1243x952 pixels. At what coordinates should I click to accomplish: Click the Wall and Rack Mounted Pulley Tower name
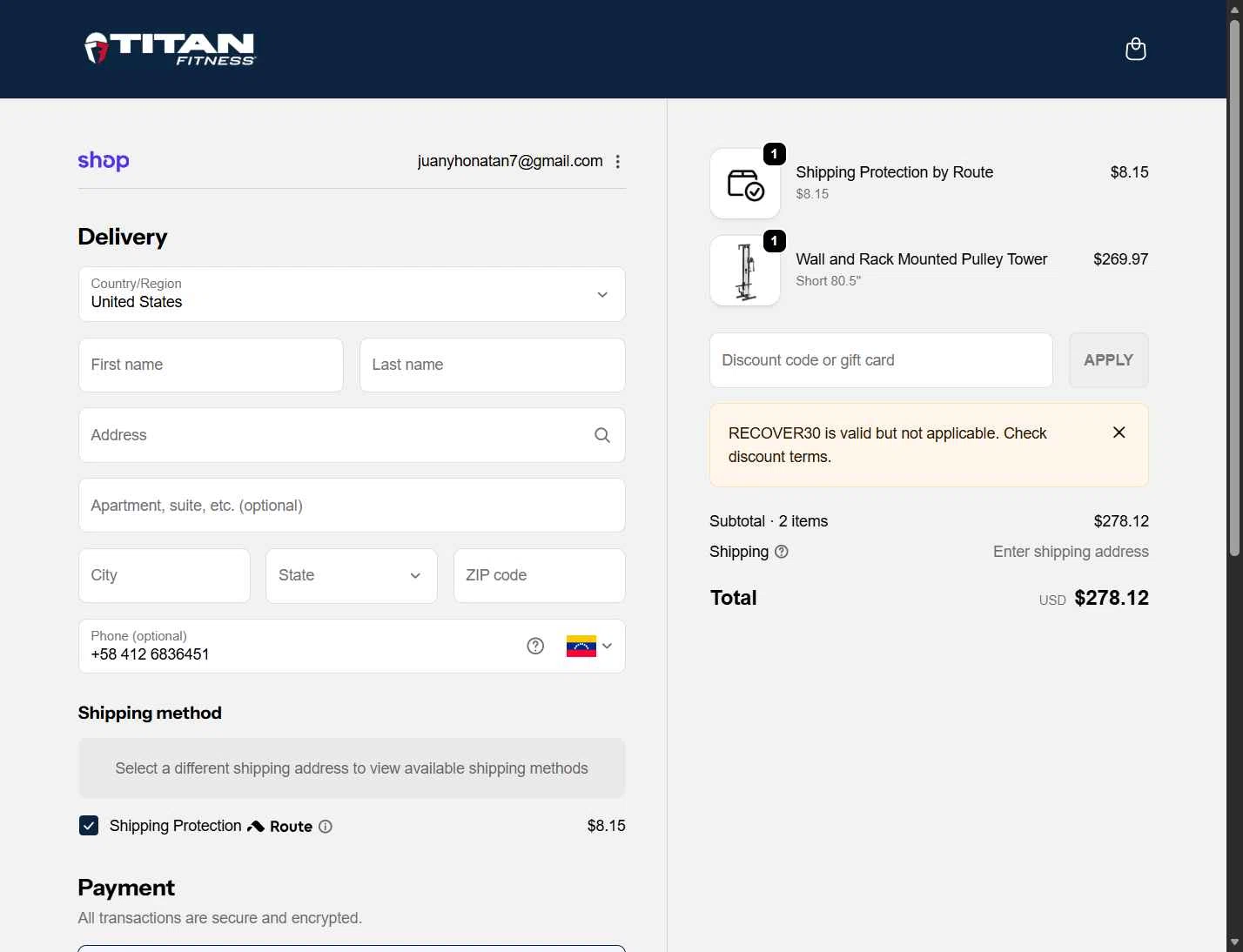click(x=921, y=259)
